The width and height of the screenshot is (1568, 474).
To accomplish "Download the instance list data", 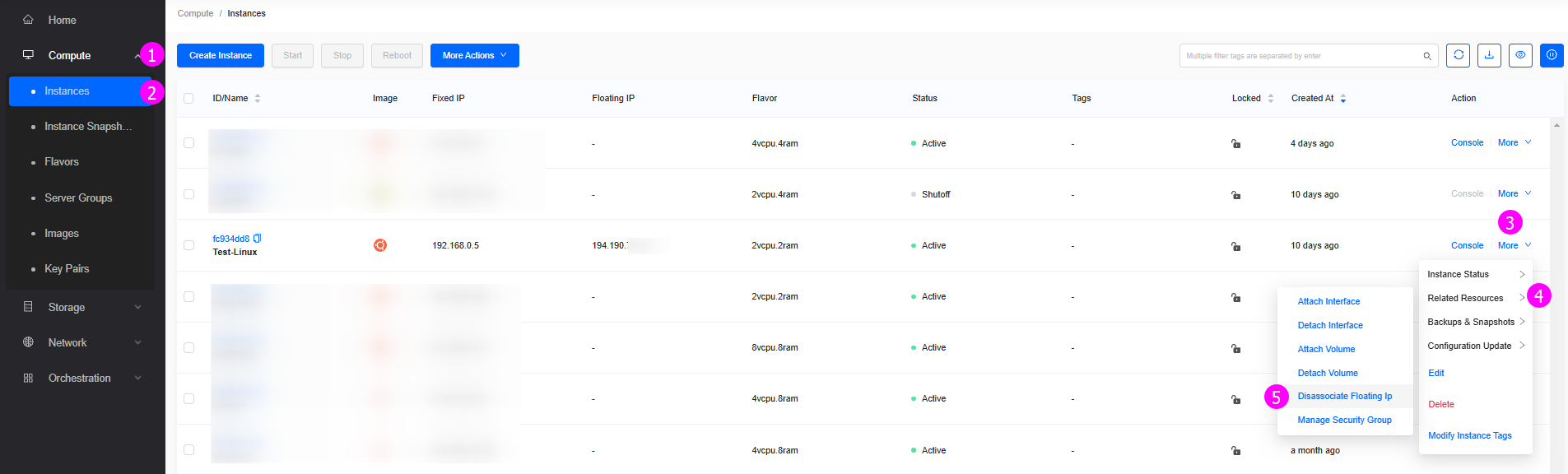I will pyautogui.click(x=1489, y=55).
